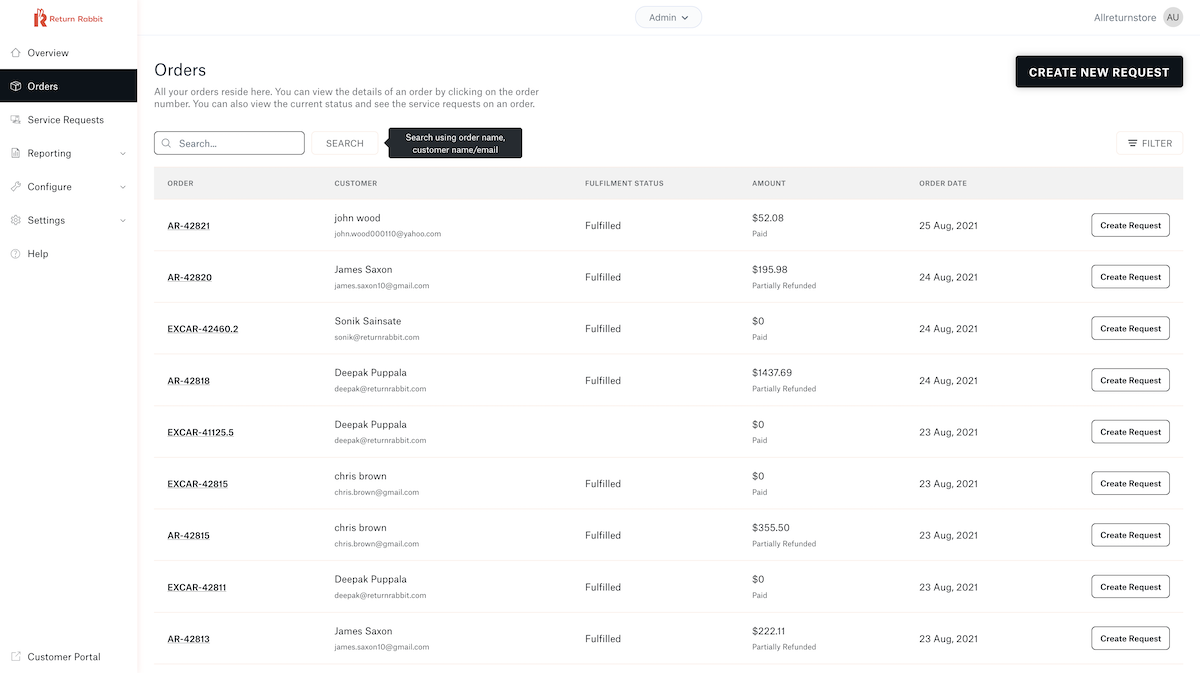Create Request for order AR-42815
The height and width of the screenshot is (673, 1200).
pyautogui.click(x=1130, y=535)
